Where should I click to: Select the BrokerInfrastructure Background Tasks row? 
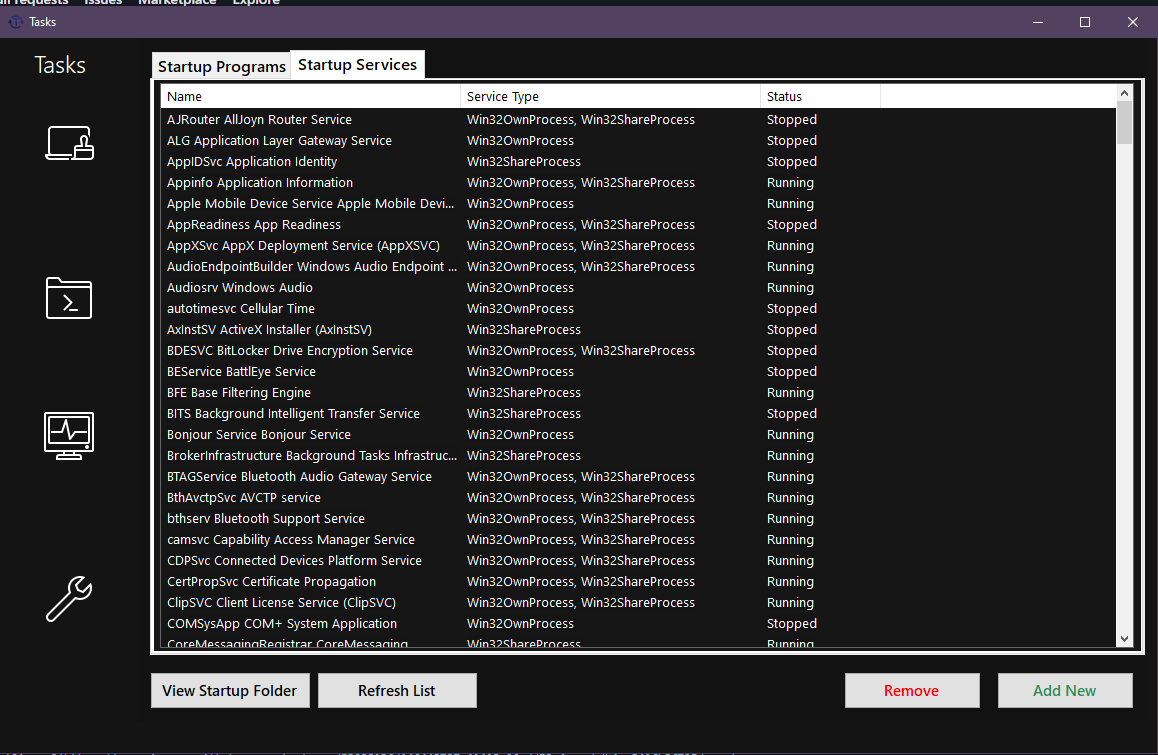point(638,456)
